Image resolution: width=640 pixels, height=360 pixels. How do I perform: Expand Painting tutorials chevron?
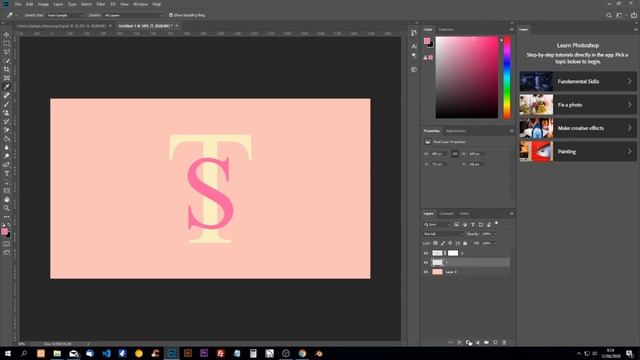629,151
